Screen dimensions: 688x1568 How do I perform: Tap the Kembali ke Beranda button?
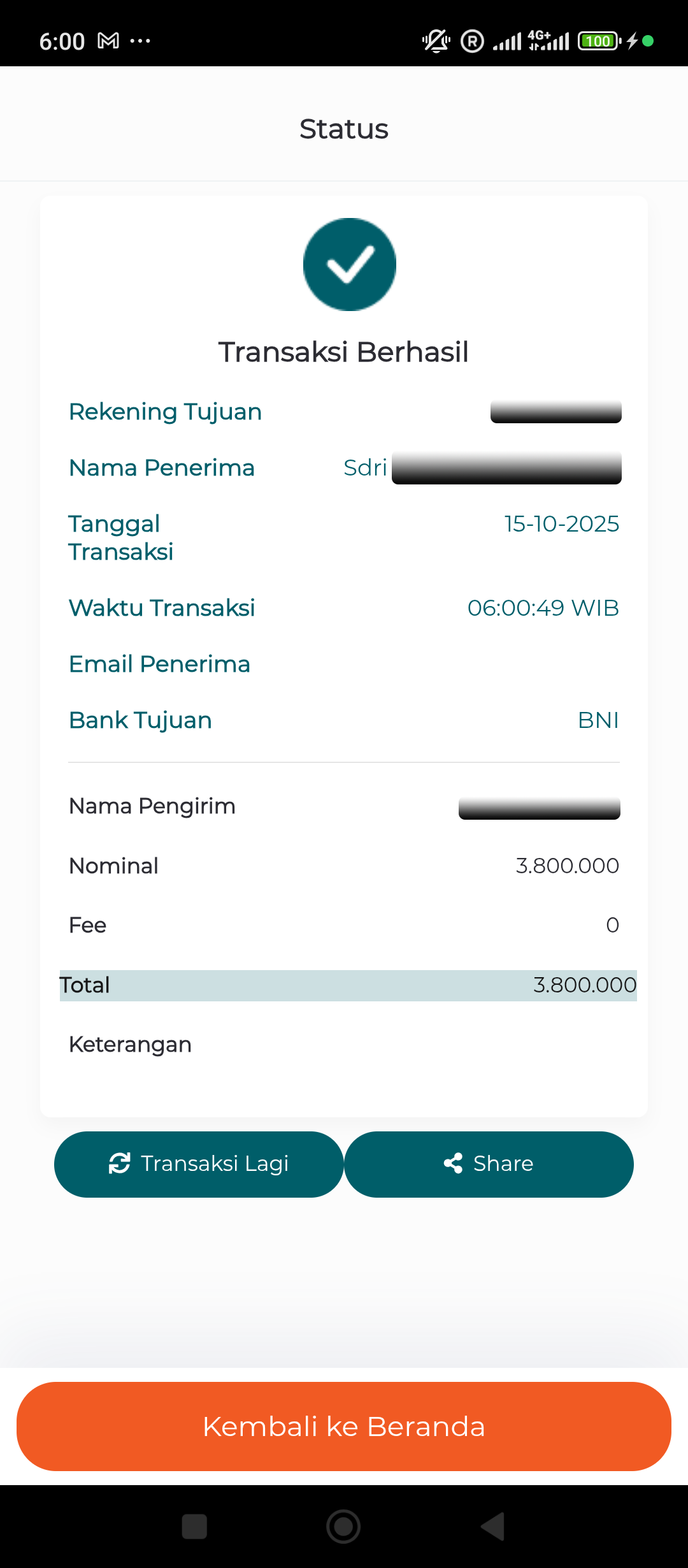[x=344, y=1426]
